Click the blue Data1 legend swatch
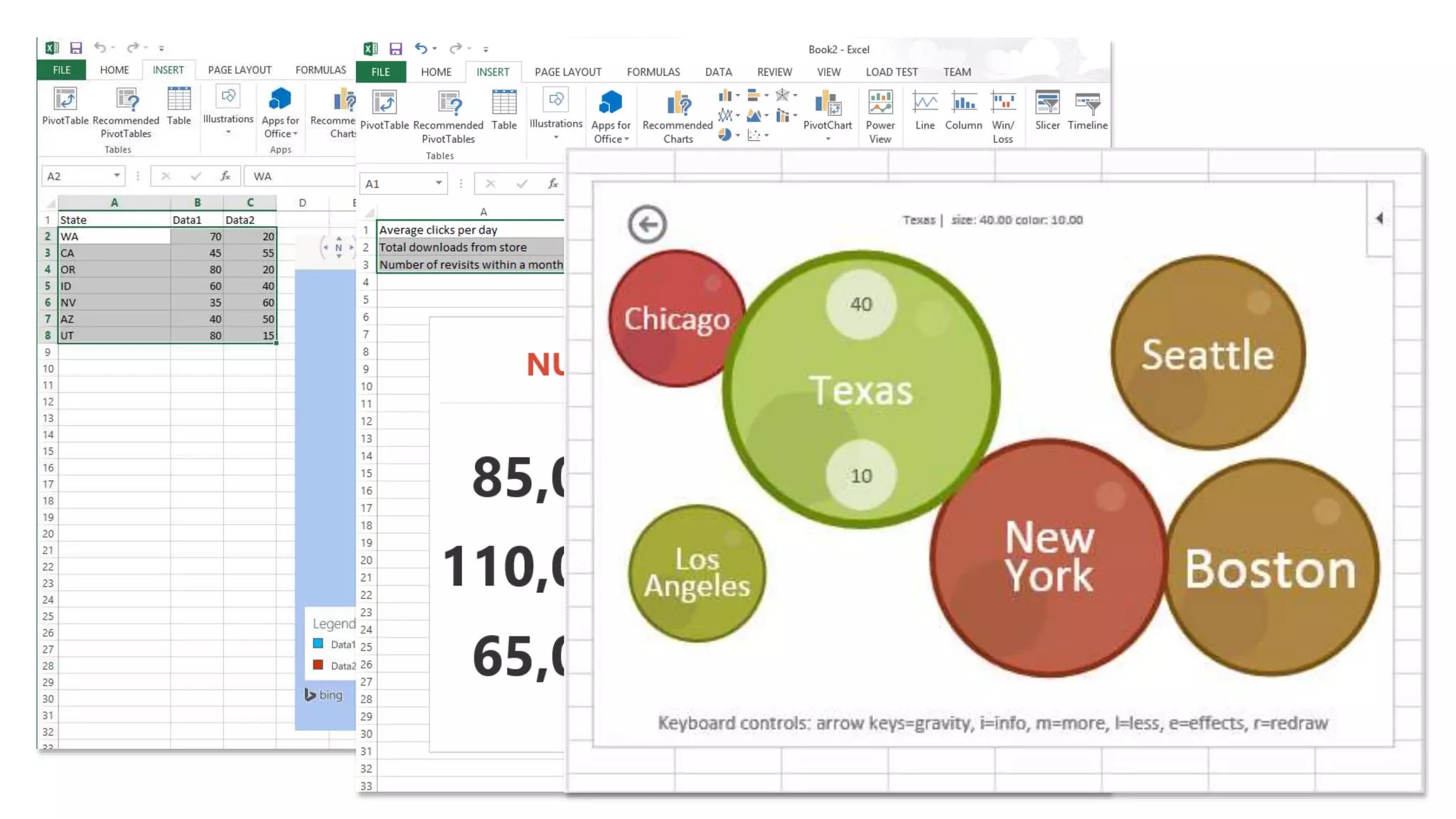 tap(318, 644)
